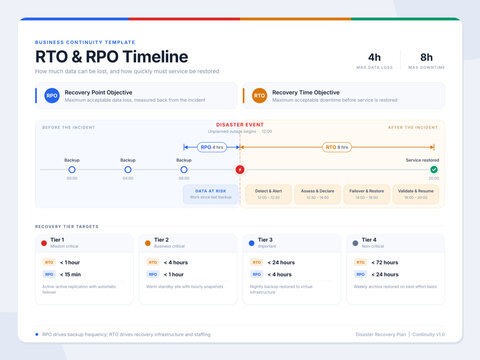Screen dimensions: 480x360
Task: Click the 4h max data loss stat
Action: pyautogui.click(x=374, y=60)
